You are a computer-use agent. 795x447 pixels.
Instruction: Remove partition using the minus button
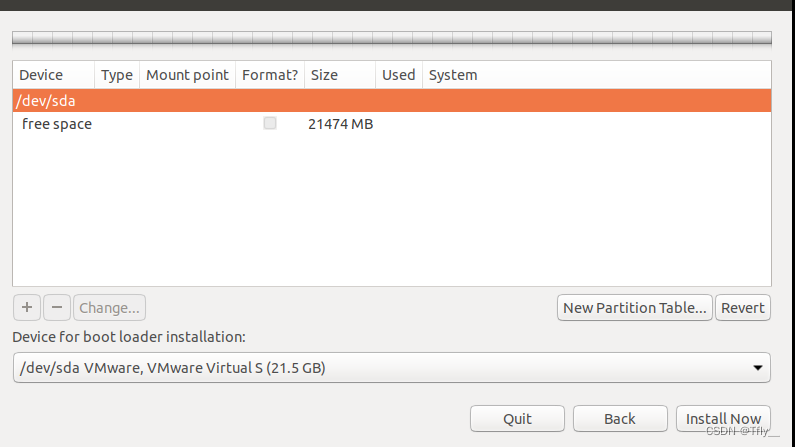(x=57, y=308)
